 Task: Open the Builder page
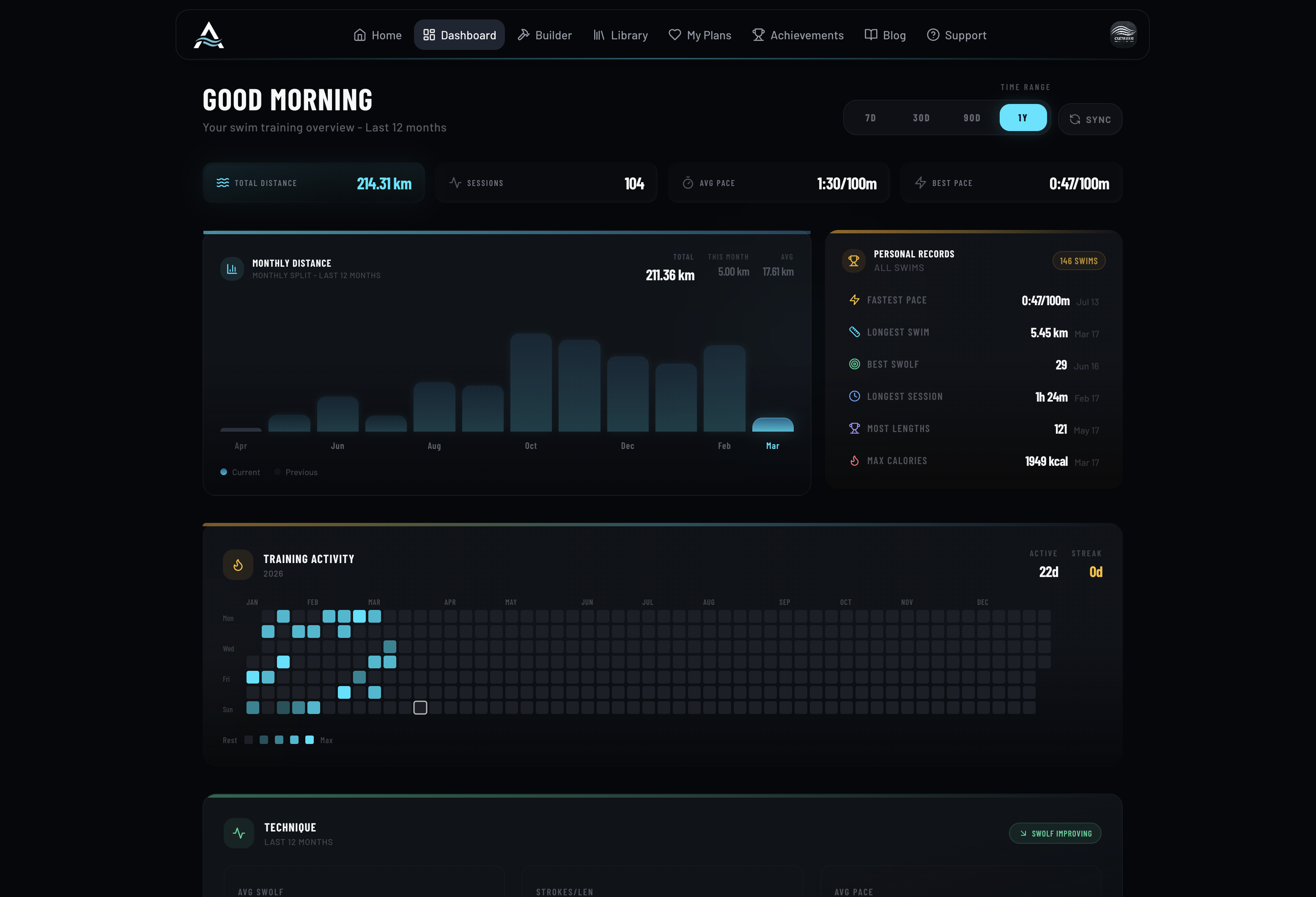point(545,35)
